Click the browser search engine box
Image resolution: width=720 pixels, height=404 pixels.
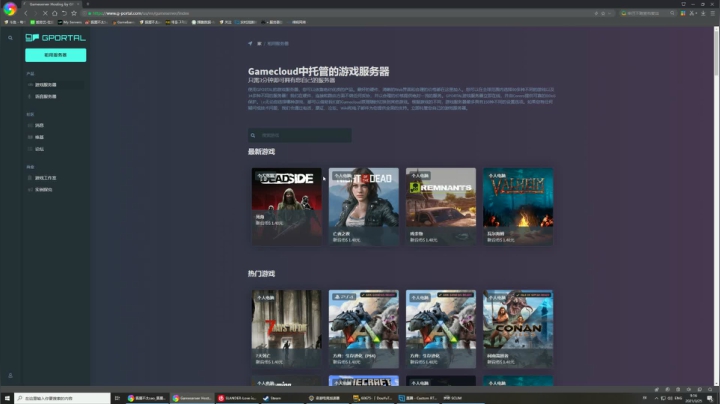[647, 13]
